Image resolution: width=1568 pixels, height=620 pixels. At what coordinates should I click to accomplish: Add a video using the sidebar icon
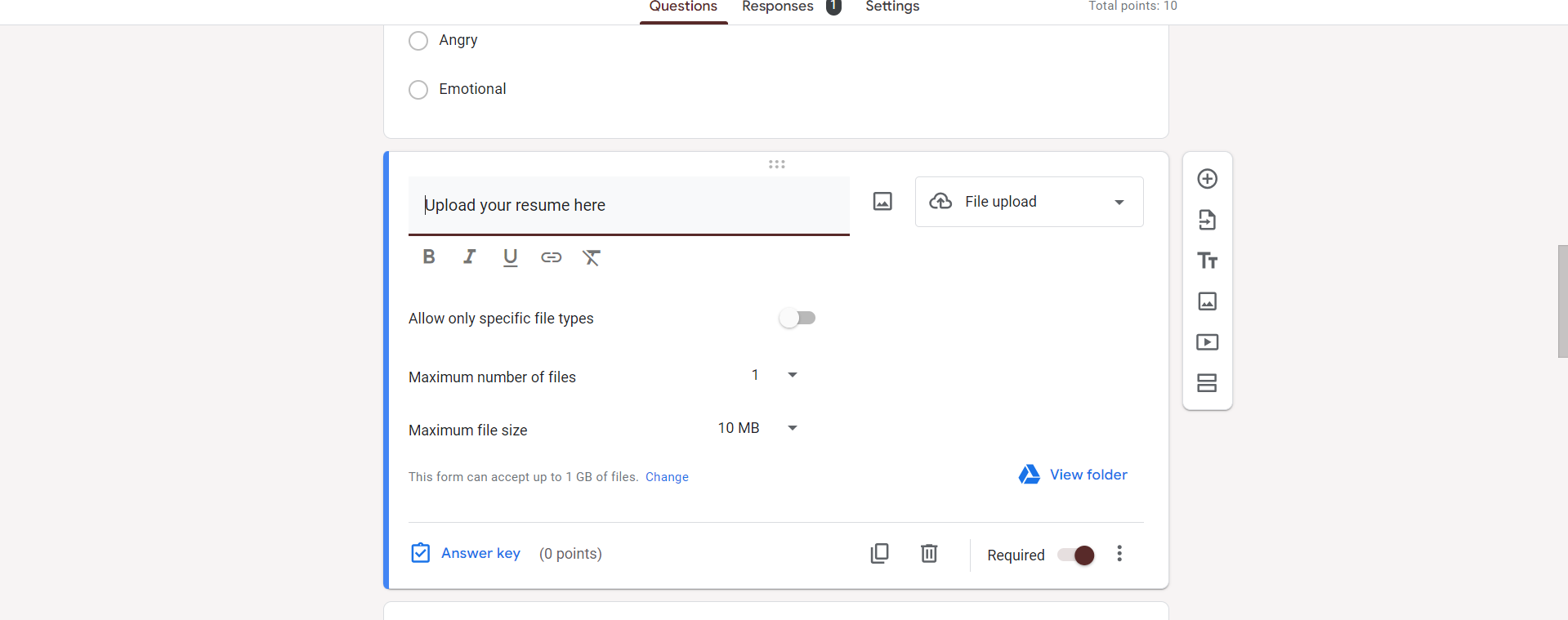pos(1207,342)
